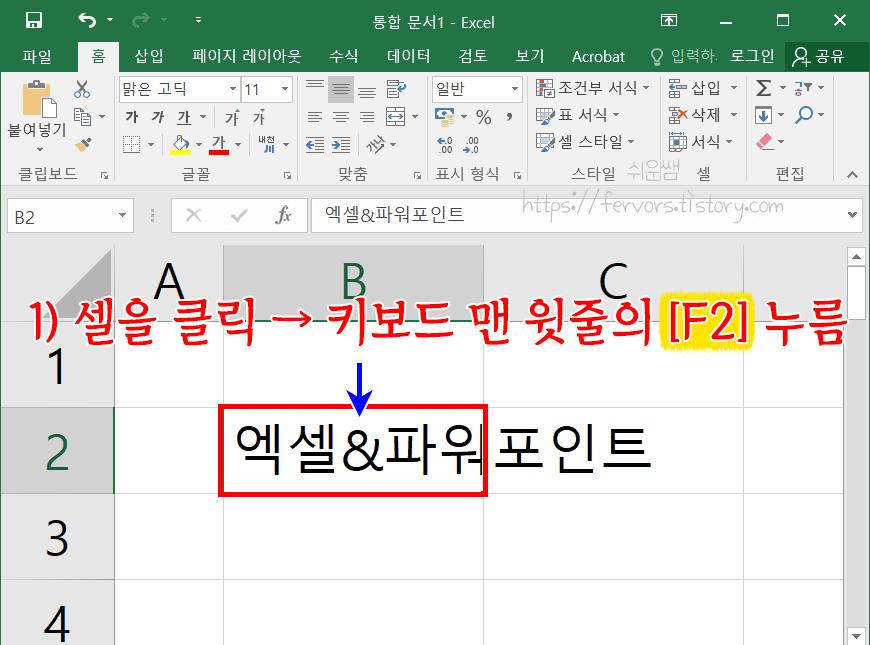Center text horizontally

[341, 117]
